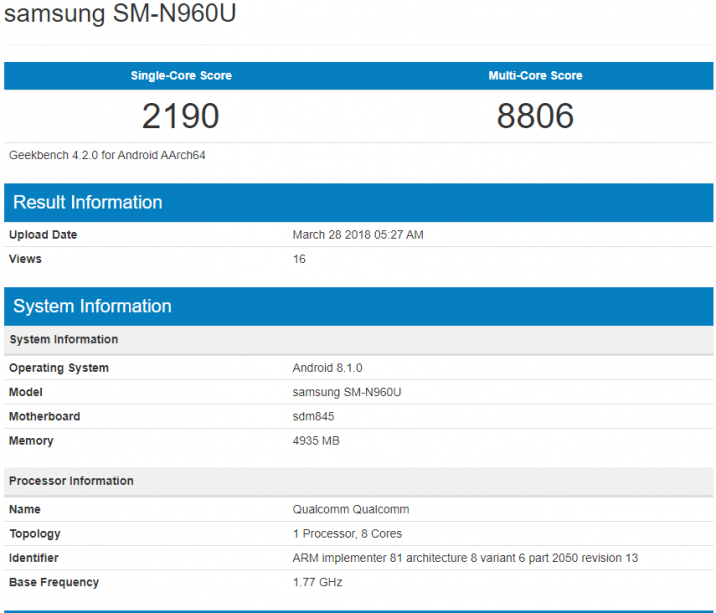Select the Motherboard label

[x=44, y=417]
